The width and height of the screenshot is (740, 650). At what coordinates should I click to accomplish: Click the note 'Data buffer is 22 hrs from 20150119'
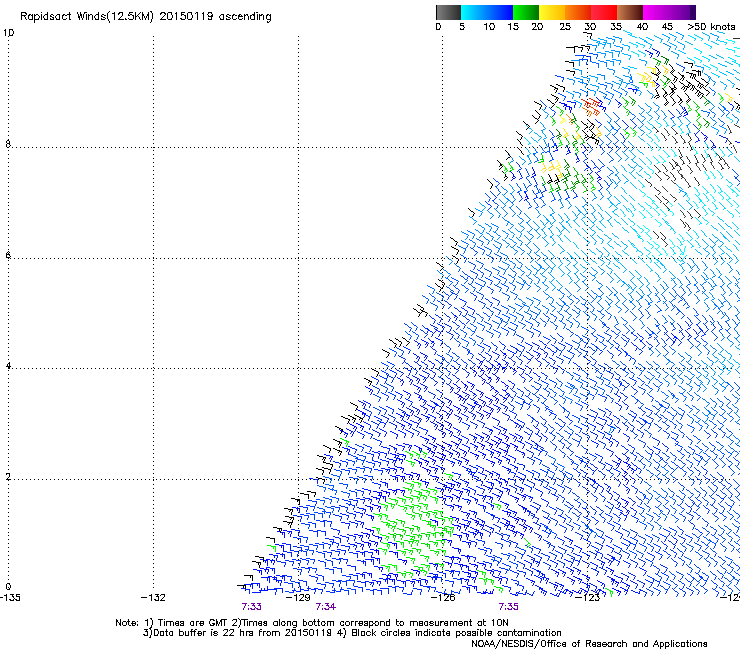(241, 633)
